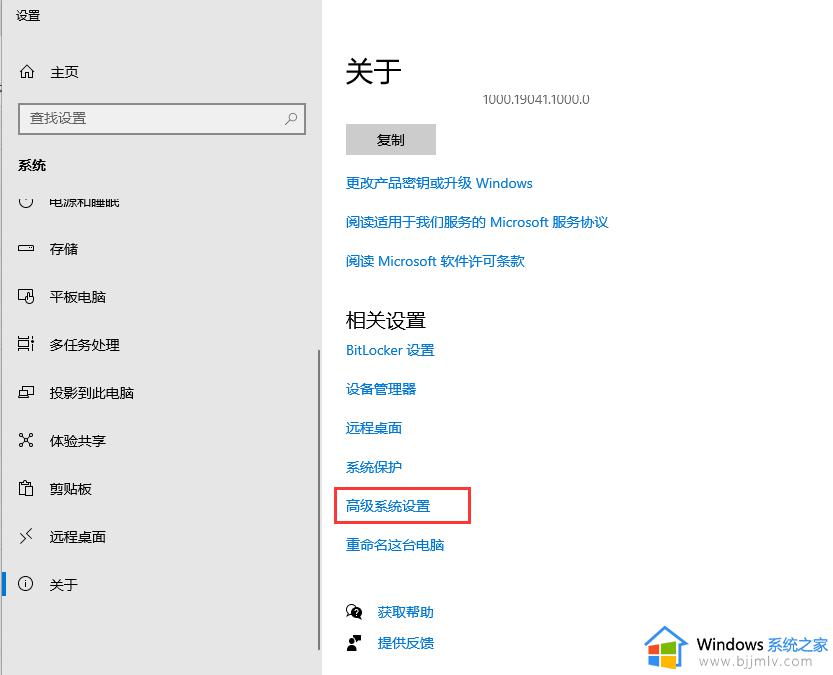Select 关于 in the left sidebar
Image resolution: width=833 pixels, height=675 pixels.
point(64,585)
